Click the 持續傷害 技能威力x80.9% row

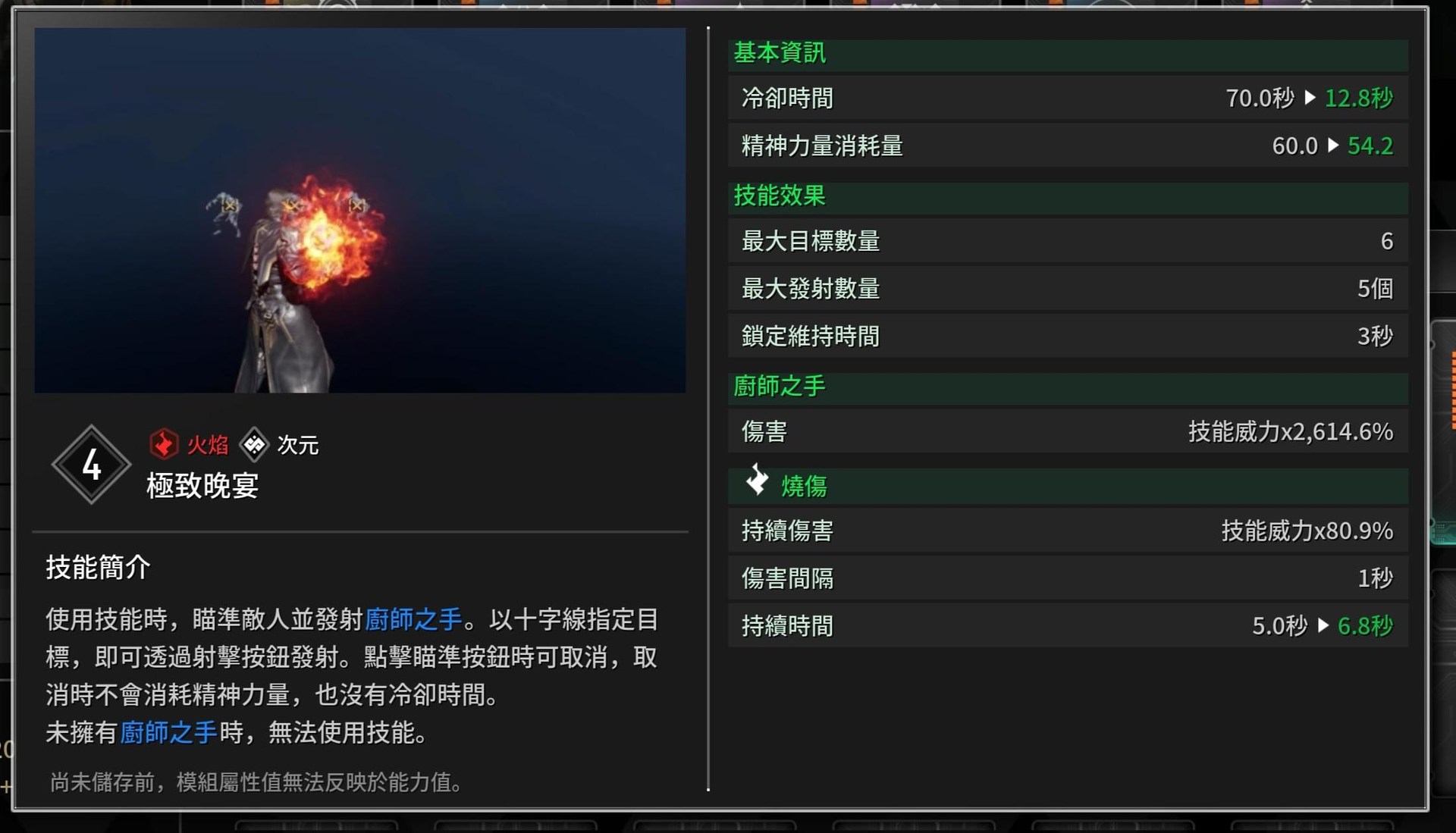pyautogui.click(x=1068, y=531)
